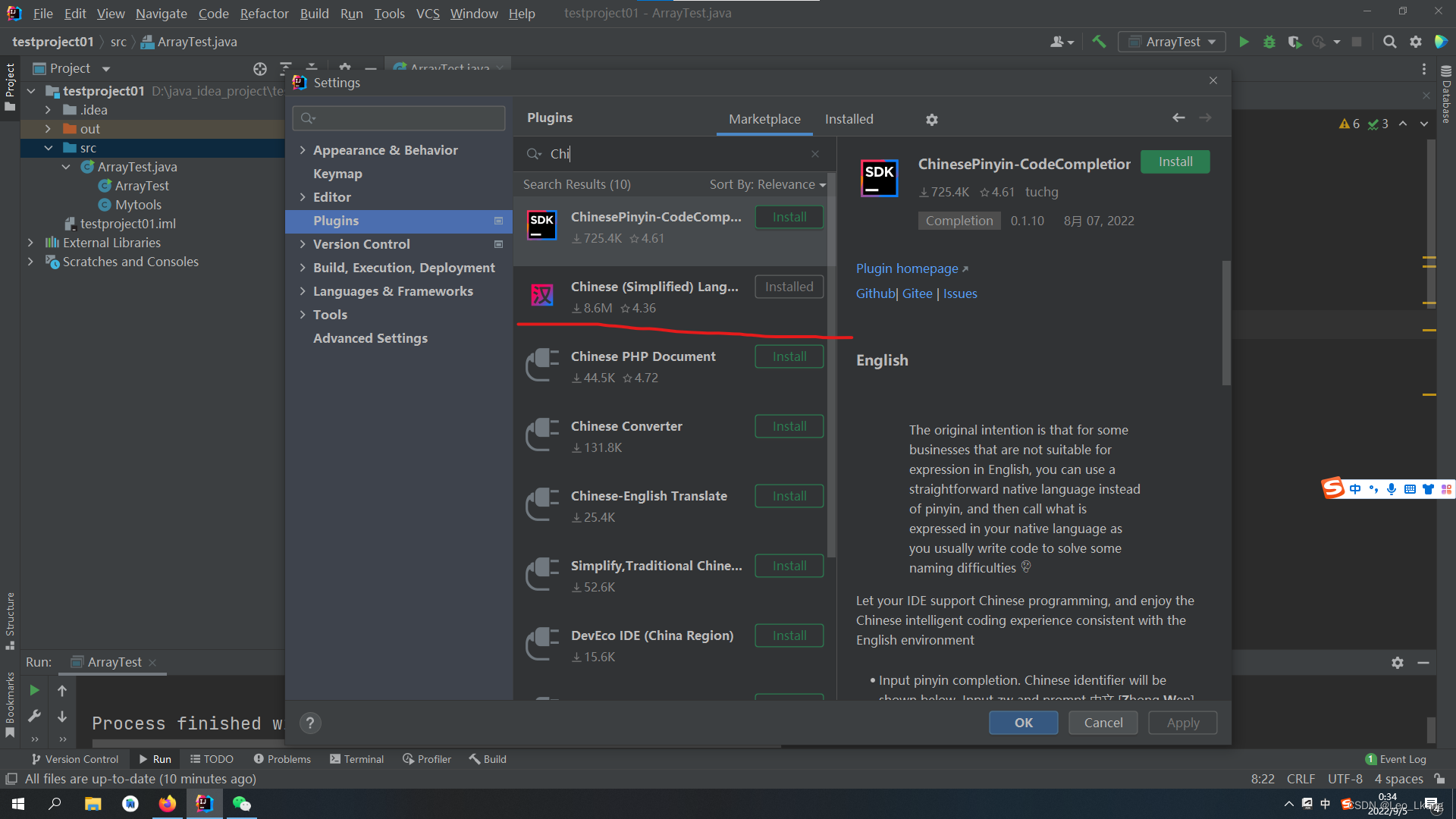
Task: Click the up arrow in Run panel
Action: click(62, 690)
